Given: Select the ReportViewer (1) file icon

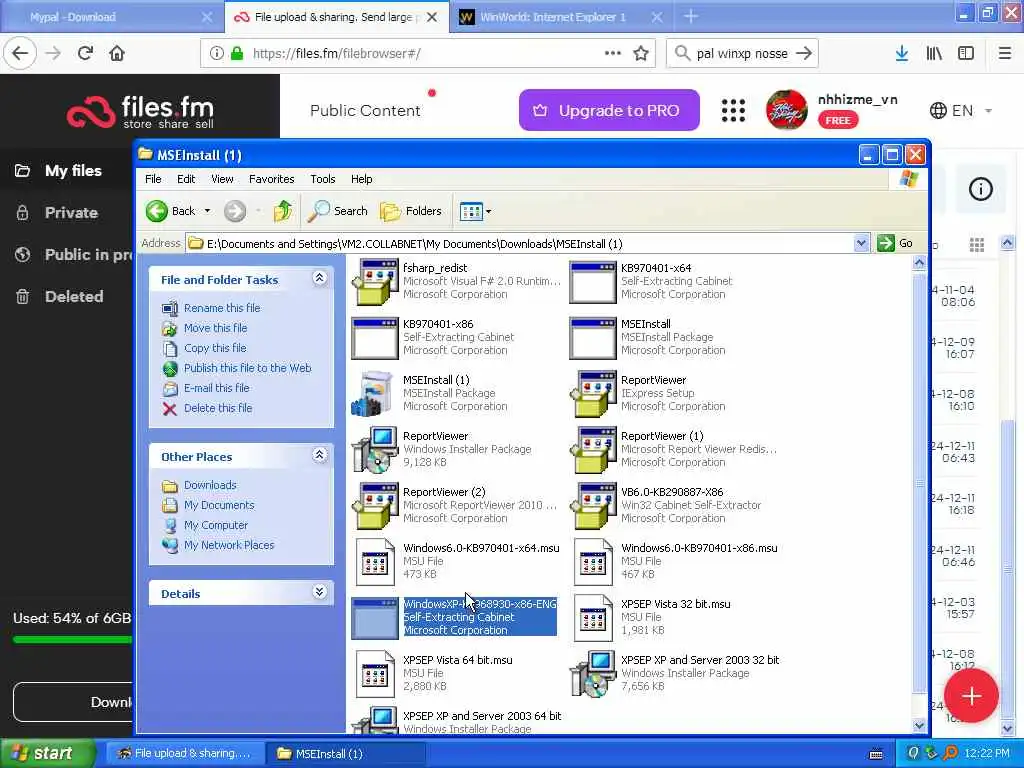Looking at the screenshot, I should coord(593,450).
